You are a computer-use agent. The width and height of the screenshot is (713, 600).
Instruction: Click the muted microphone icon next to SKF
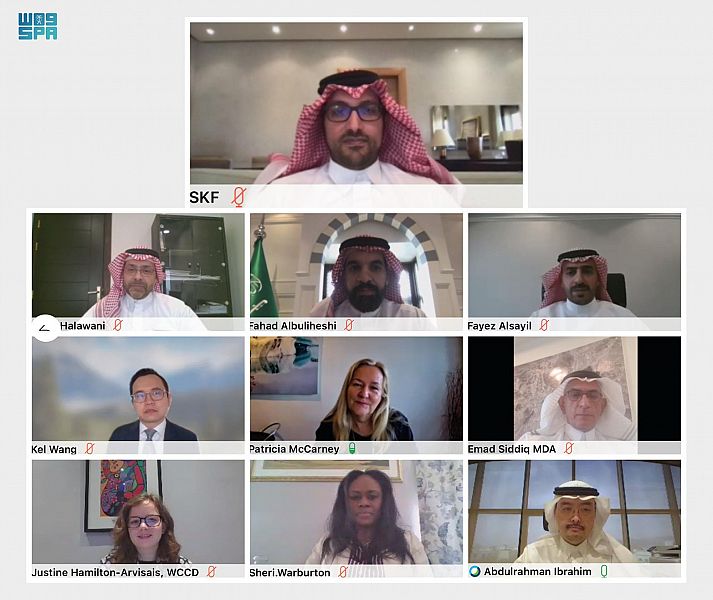pyautogui.click(x=238, y=197)
